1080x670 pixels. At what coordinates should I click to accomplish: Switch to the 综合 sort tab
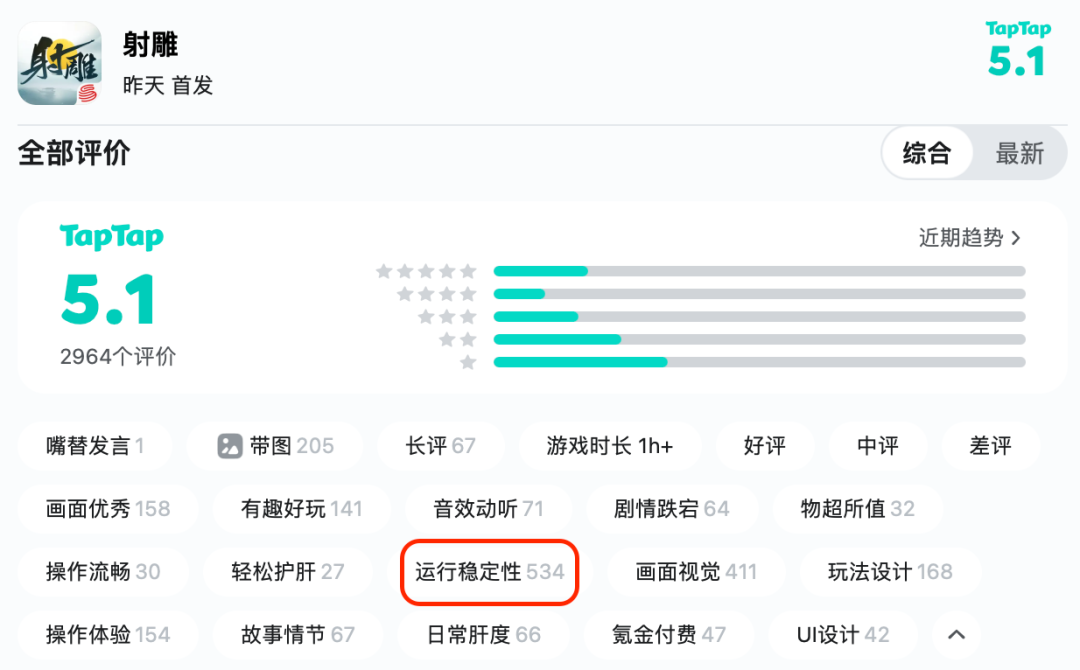(x=926, y=154)
